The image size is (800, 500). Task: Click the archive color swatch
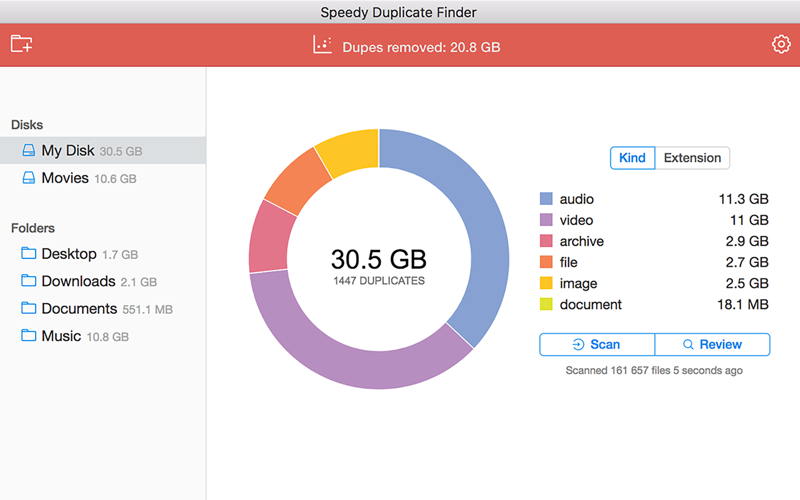click(x=546, y=241)
